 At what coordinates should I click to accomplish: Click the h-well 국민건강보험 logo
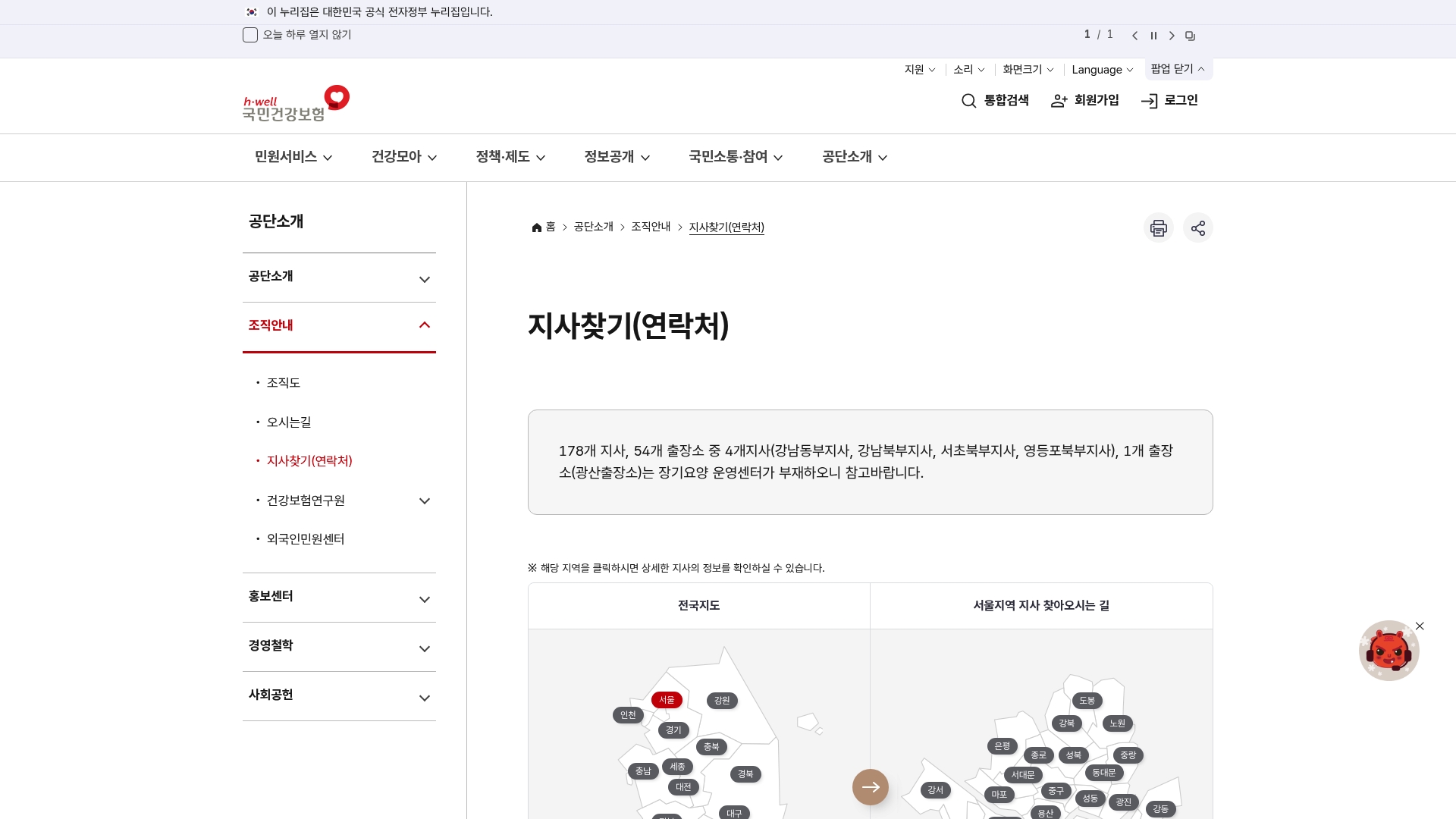tap(296, 104)
